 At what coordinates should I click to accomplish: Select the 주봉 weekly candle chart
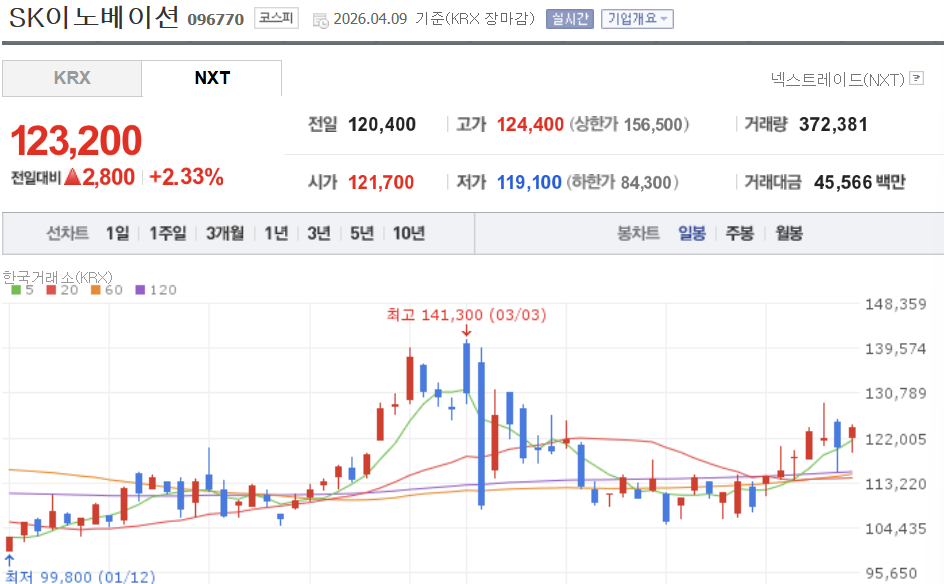click(x=740, y=233)
